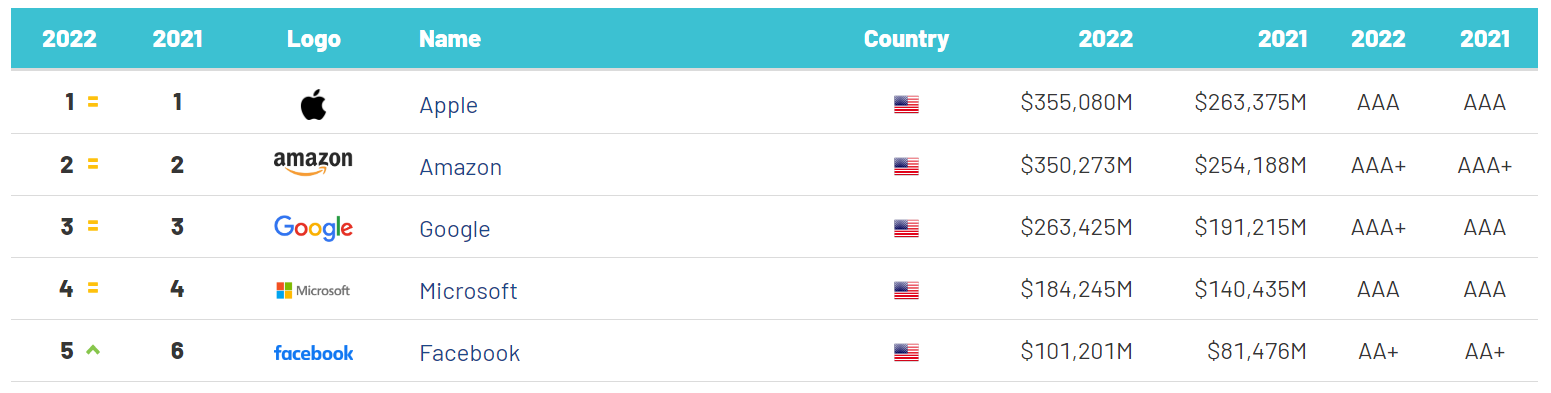Click the Google logo

click(313, 228)
